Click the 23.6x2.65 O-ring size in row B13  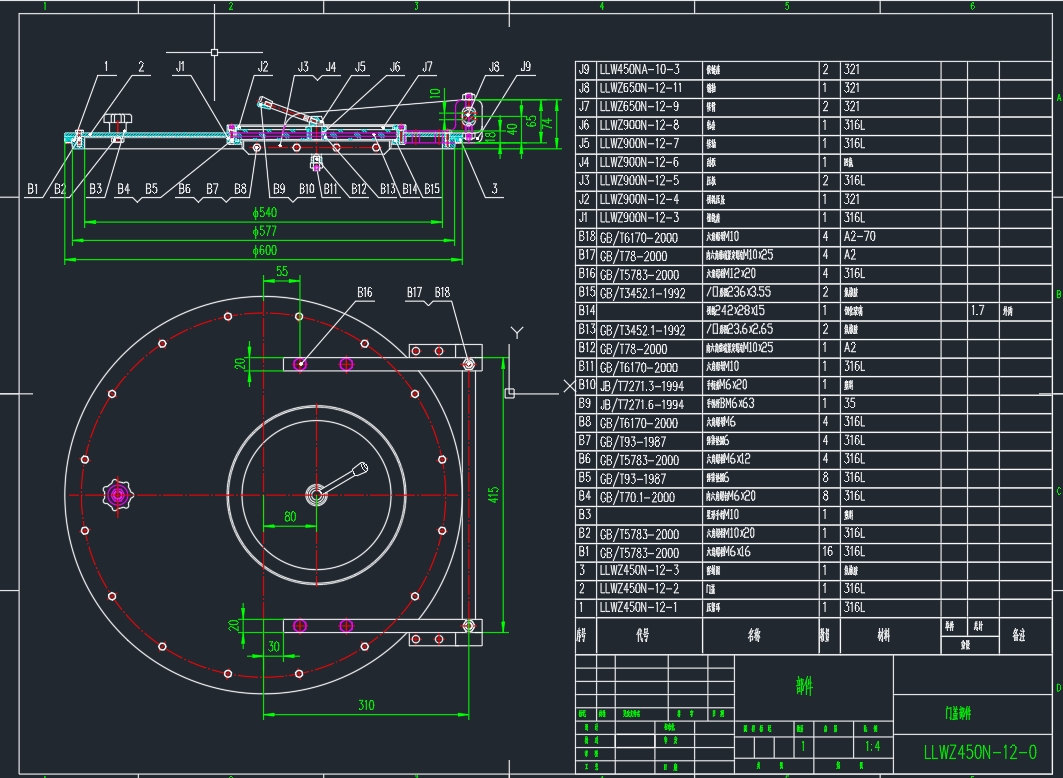point(749,329)
